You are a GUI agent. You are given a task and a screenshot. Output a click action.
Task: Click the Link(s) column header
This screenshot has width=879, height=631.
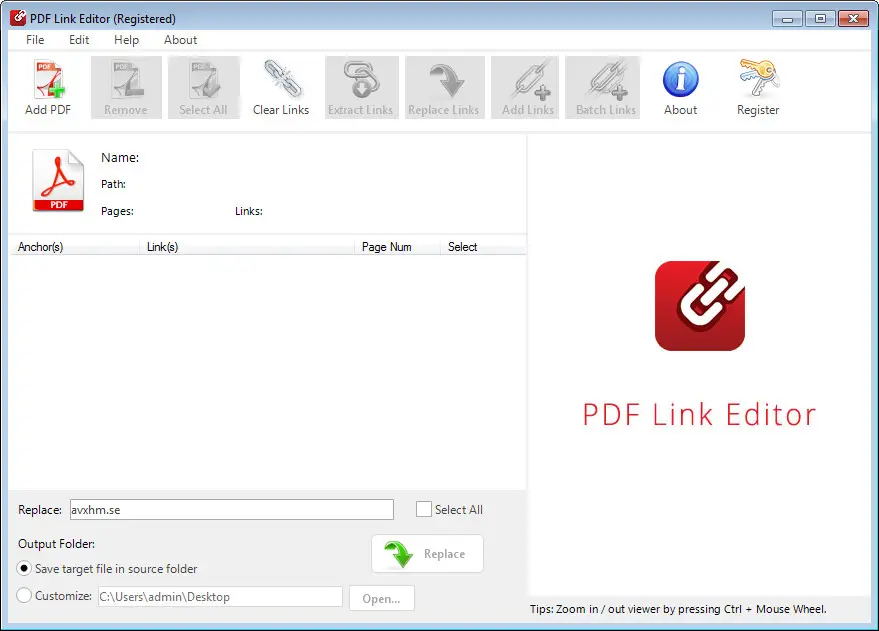(247, 247)
